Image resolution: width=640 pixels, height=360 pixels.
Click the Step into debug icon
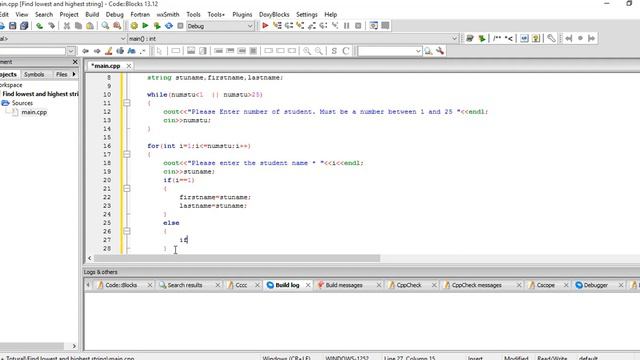300,26
